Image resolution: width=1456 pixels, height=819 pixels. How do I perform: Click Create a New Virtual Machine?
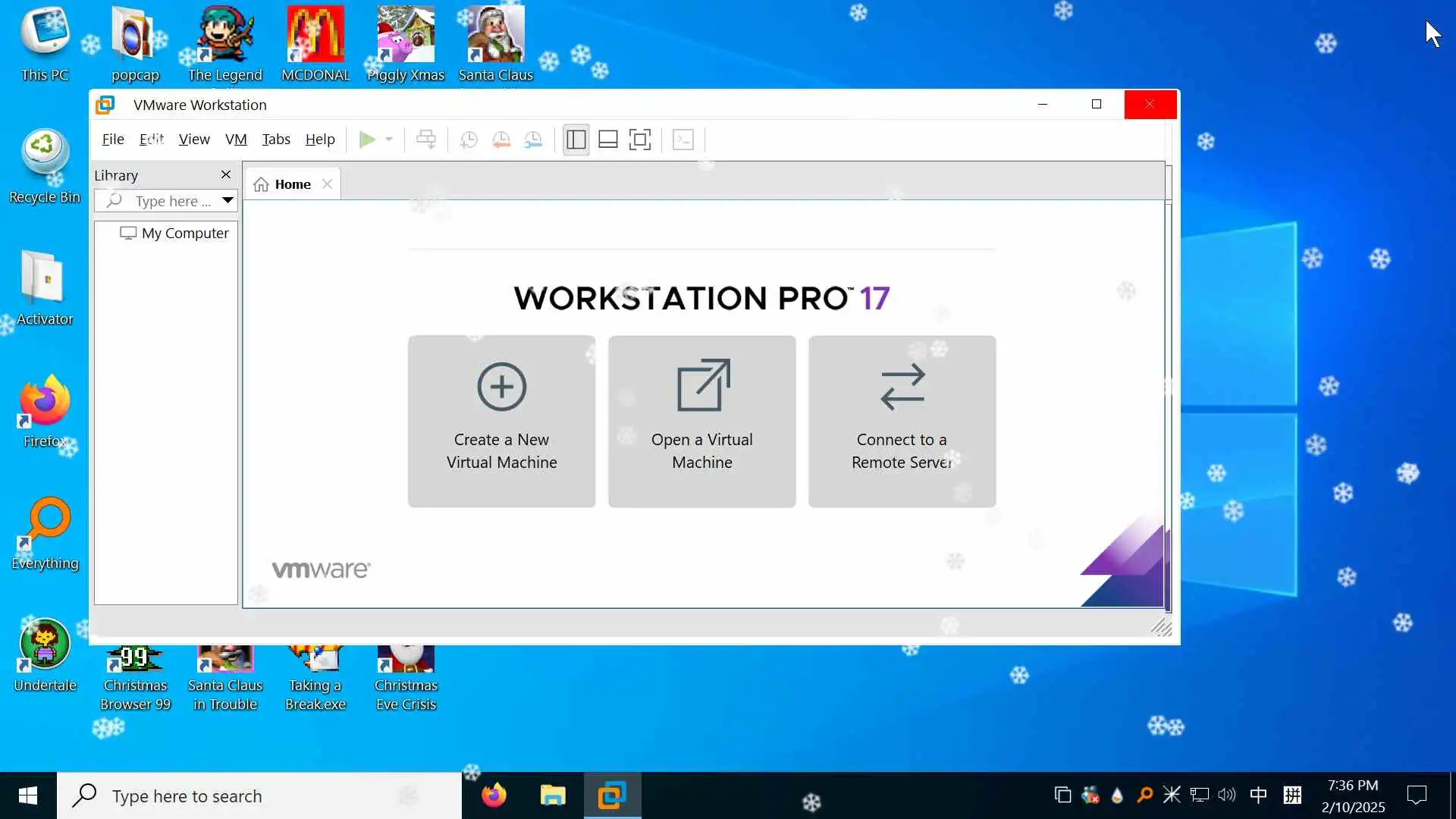(x=501, y=421)
